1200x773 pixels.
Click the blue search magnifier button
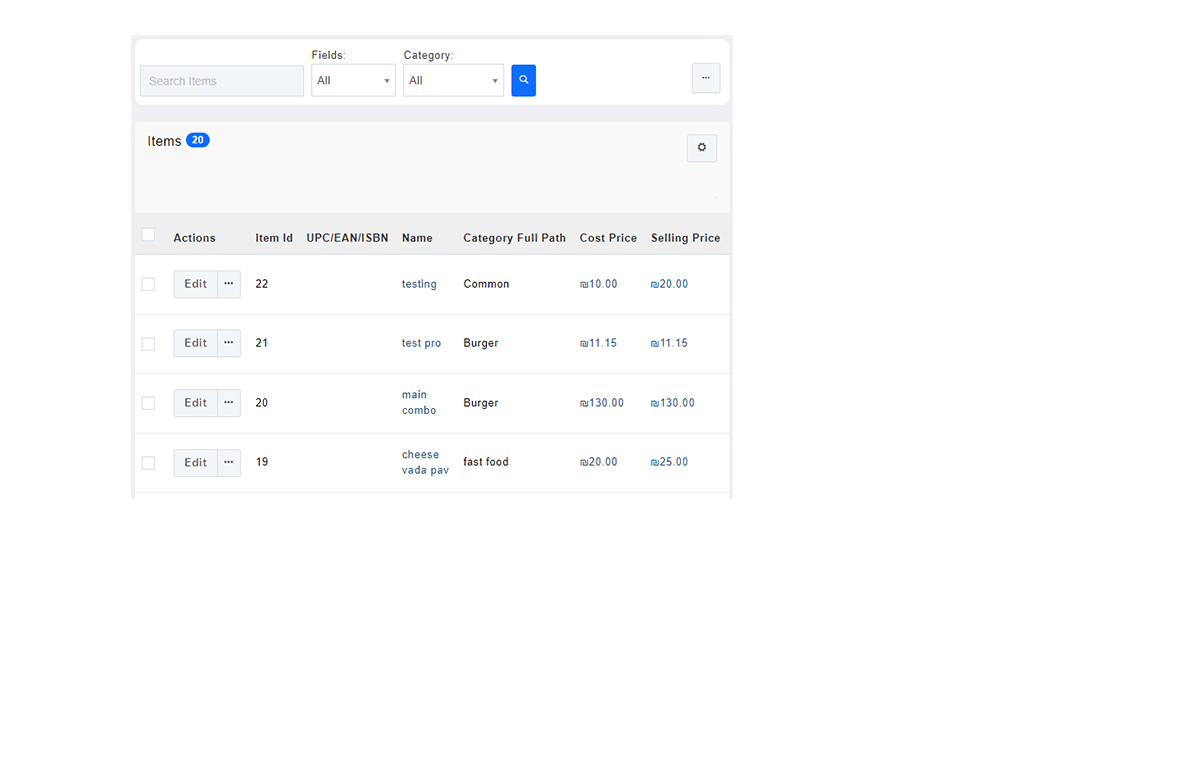(523, 81)
